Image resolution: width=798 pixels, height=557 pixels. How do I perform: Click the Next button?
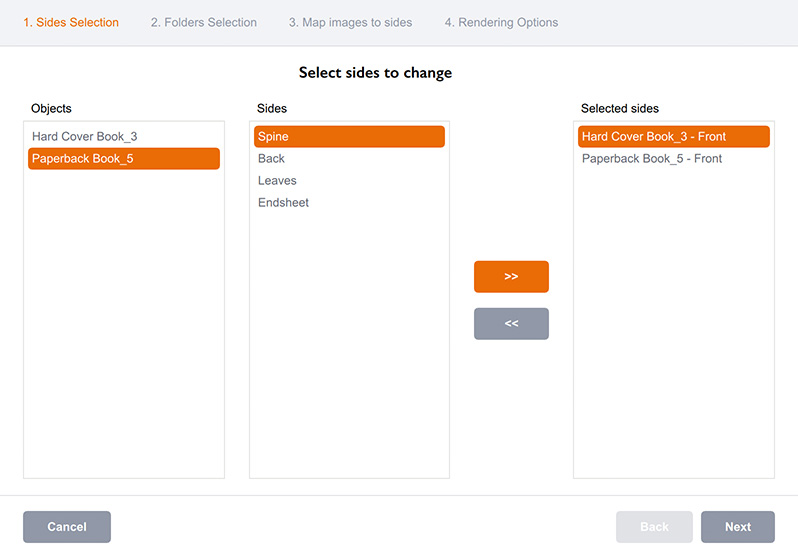[x=737, y=527]
